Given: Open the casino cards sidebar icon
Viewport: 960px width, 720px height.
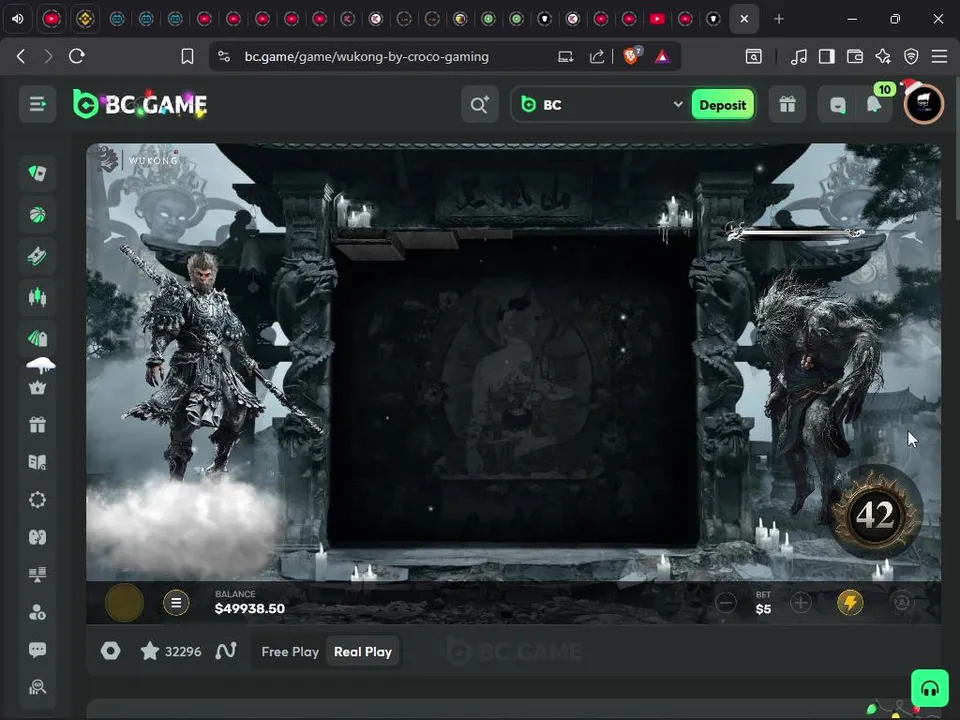Looking at the screenshot, I should [37, 173].
